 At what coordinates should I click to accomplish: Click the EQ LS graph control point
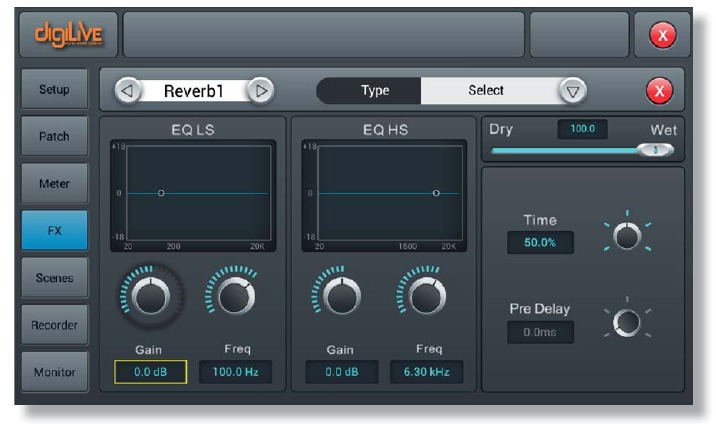161,193
